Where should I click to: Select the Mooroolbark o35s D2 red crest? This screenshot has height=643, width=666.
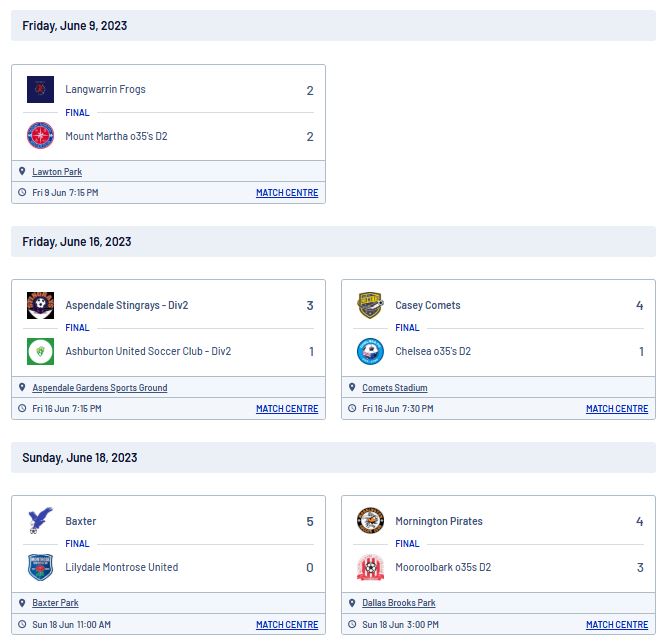[x=370, y=567]
